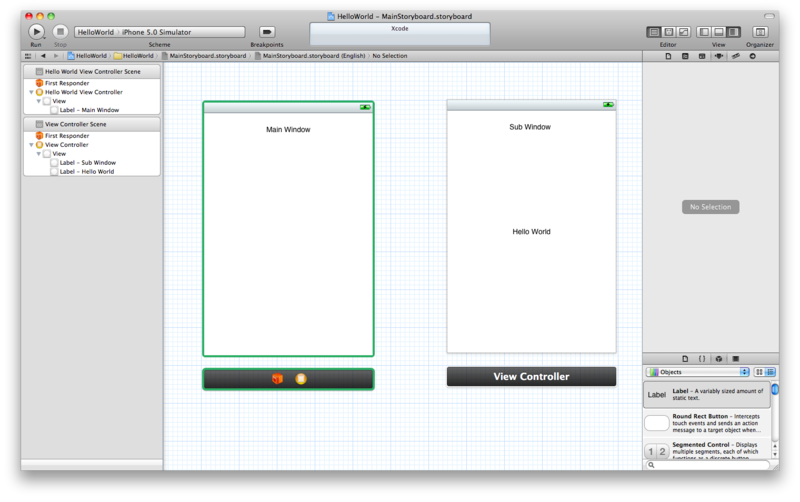Open the Organizer window

click(x=760, y=32)
